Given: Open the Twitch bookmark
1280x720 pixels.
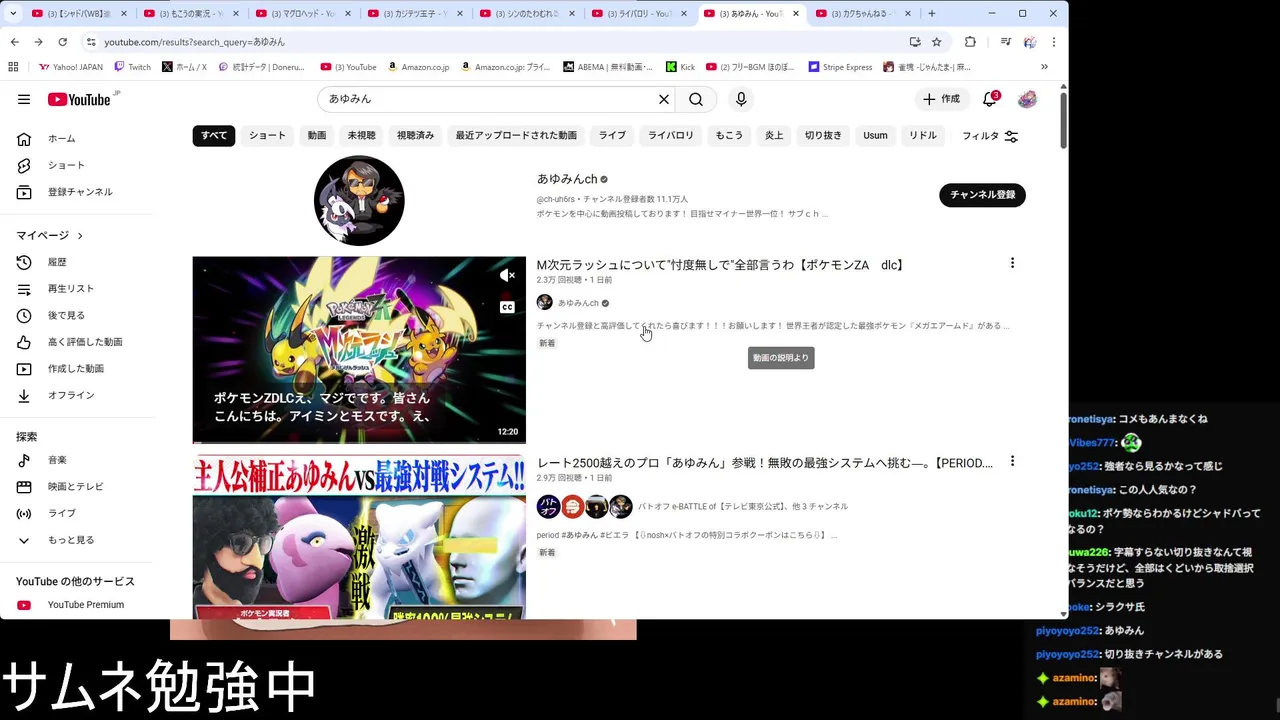Looking at the screenshot, I should 133,67.
